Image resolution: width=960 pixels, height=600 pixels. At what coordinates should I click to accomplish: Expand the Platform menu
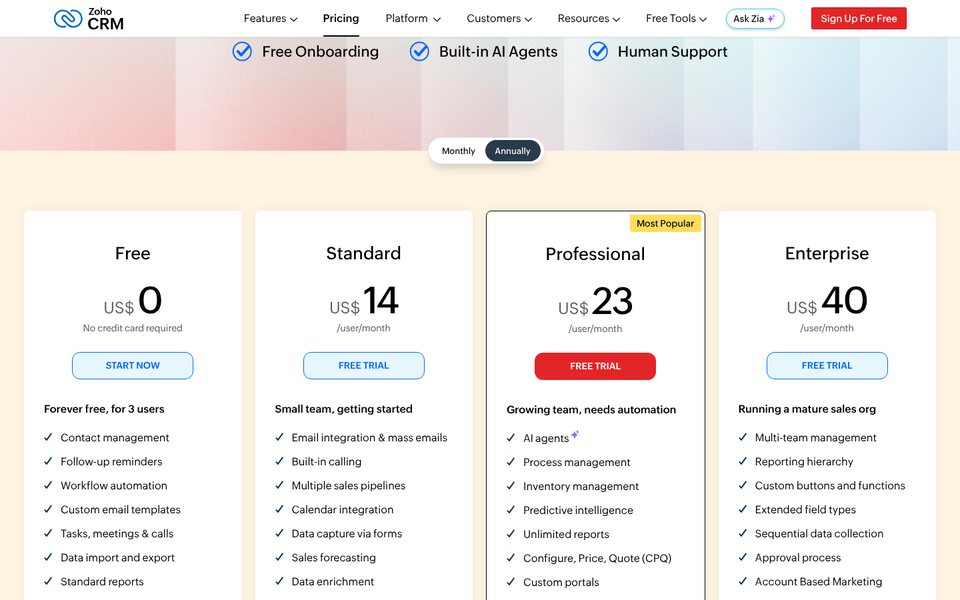[413, 18]
